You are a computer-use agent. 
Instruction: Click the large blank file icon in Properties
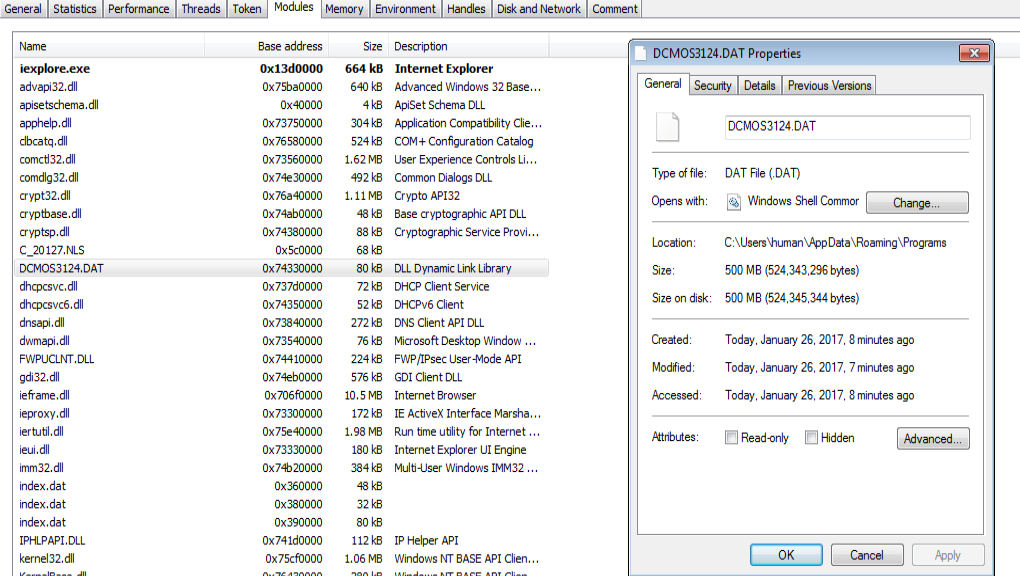pyautogui.click(x=667, y=127)
